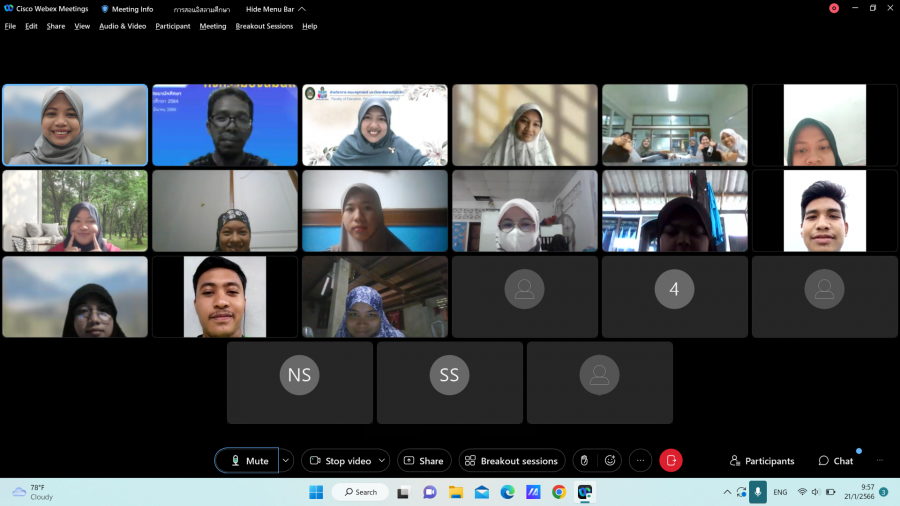900x506 pixels.
Task: Toggle the Participants panel
Action: (x=762, y=461)
